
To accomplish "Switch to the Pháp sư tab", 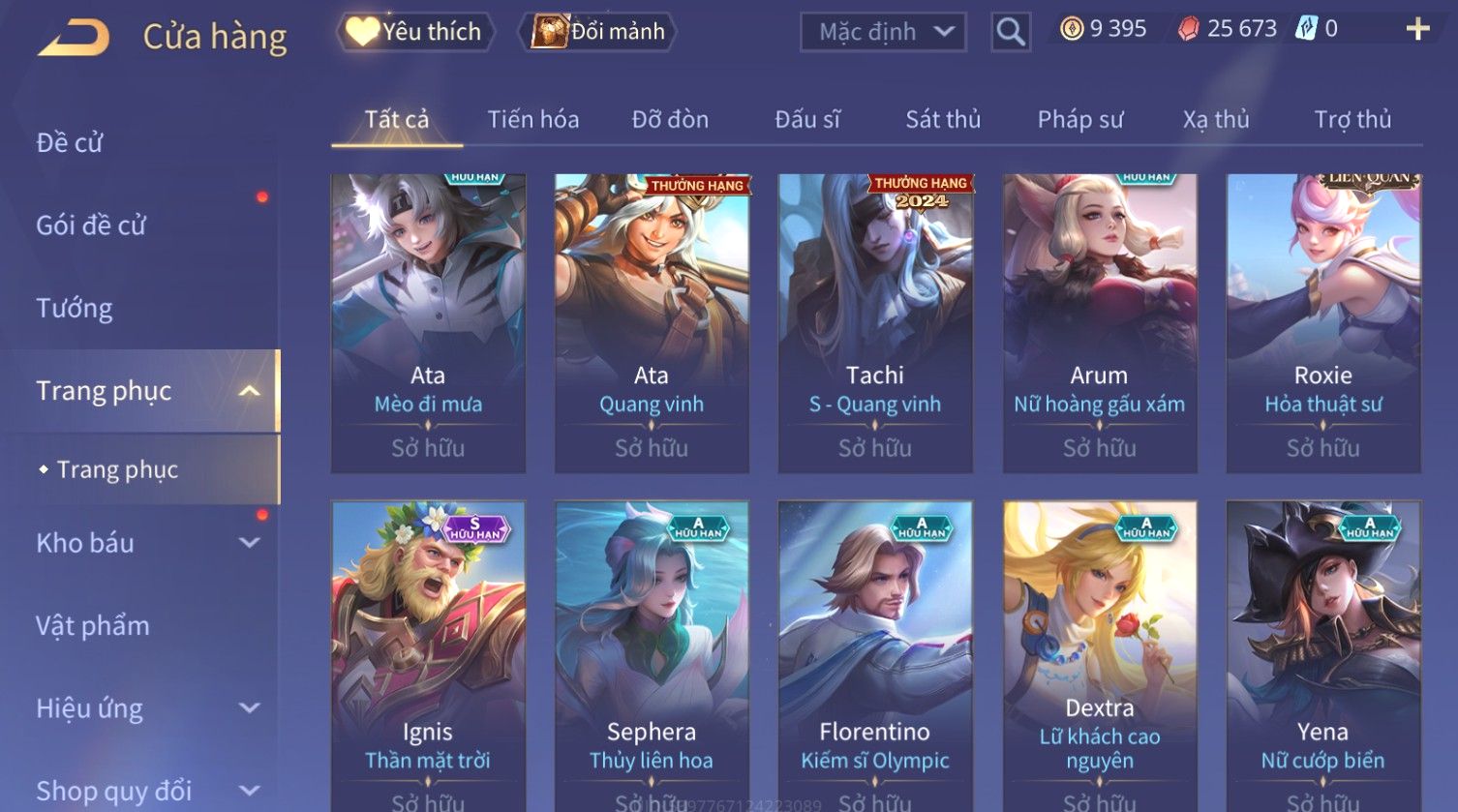I will [x=1080, y=119].
